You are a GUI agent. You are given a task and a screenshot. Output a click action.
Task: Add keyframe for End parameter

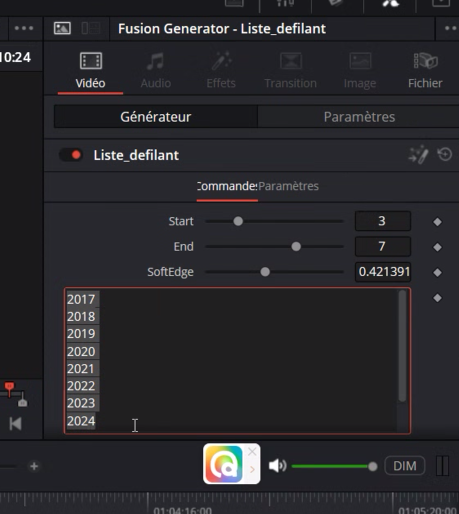437,247
